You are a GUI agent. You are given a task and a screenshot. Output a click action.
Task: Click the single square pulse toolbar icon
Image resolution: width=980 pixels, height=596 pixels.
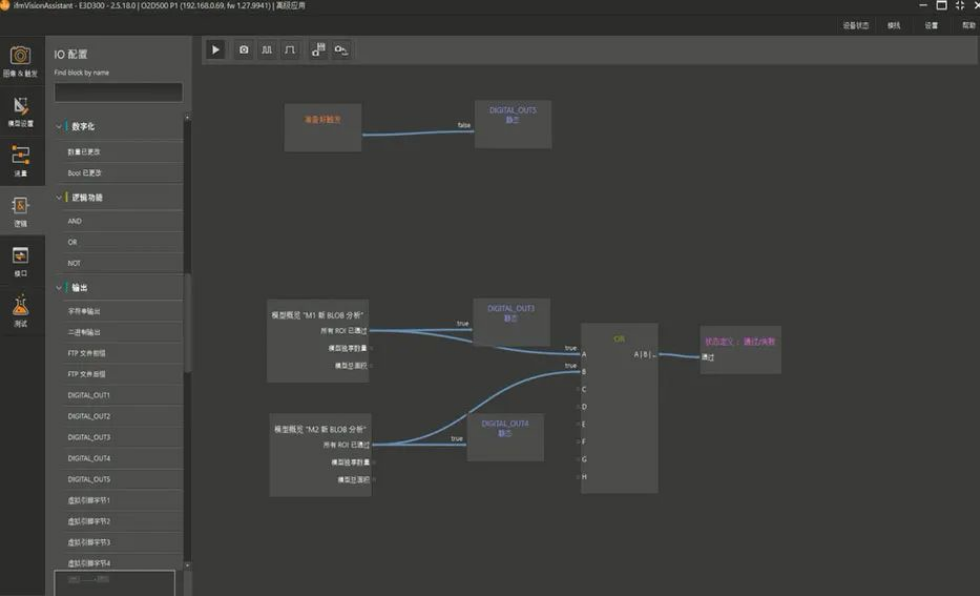[290, 49]
